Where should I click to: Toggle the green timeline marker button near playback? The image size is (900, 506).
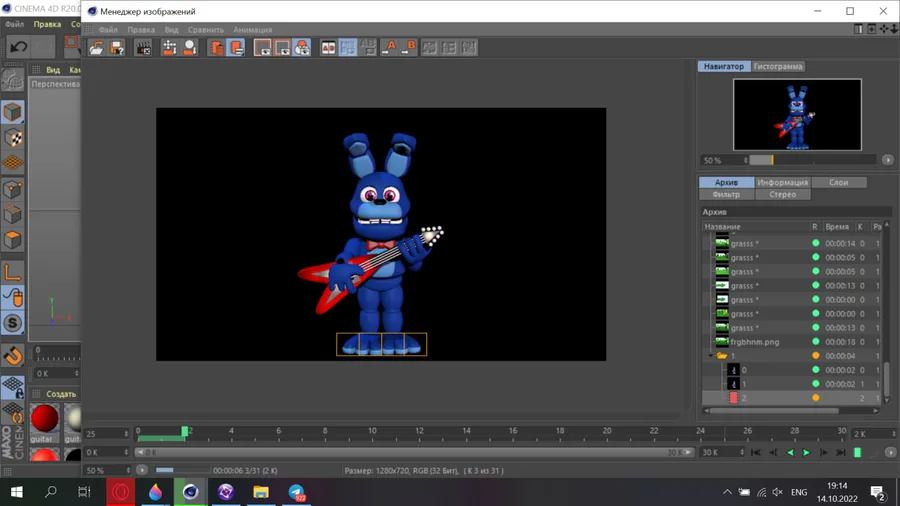click(x=858, y=453)
